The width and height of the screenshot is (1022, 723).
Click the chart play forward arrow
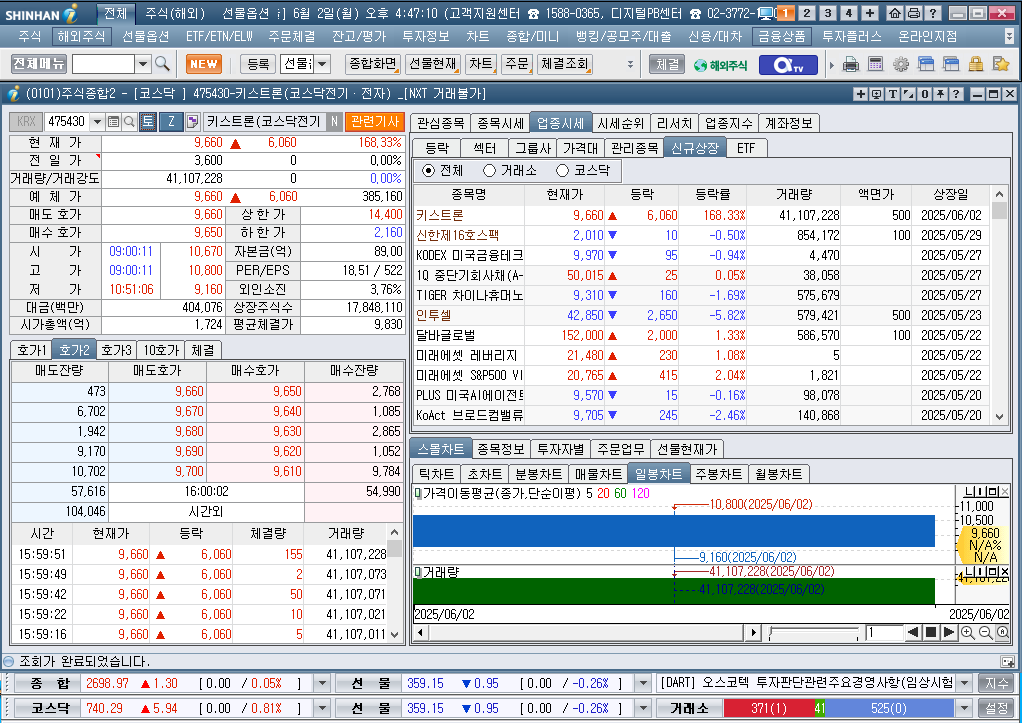949,632
